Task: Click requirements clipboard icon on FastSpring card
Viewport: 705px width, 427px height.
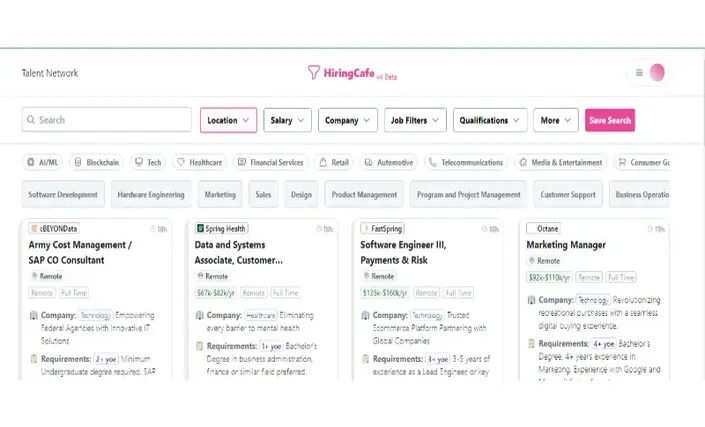Action: click(365, 359)
